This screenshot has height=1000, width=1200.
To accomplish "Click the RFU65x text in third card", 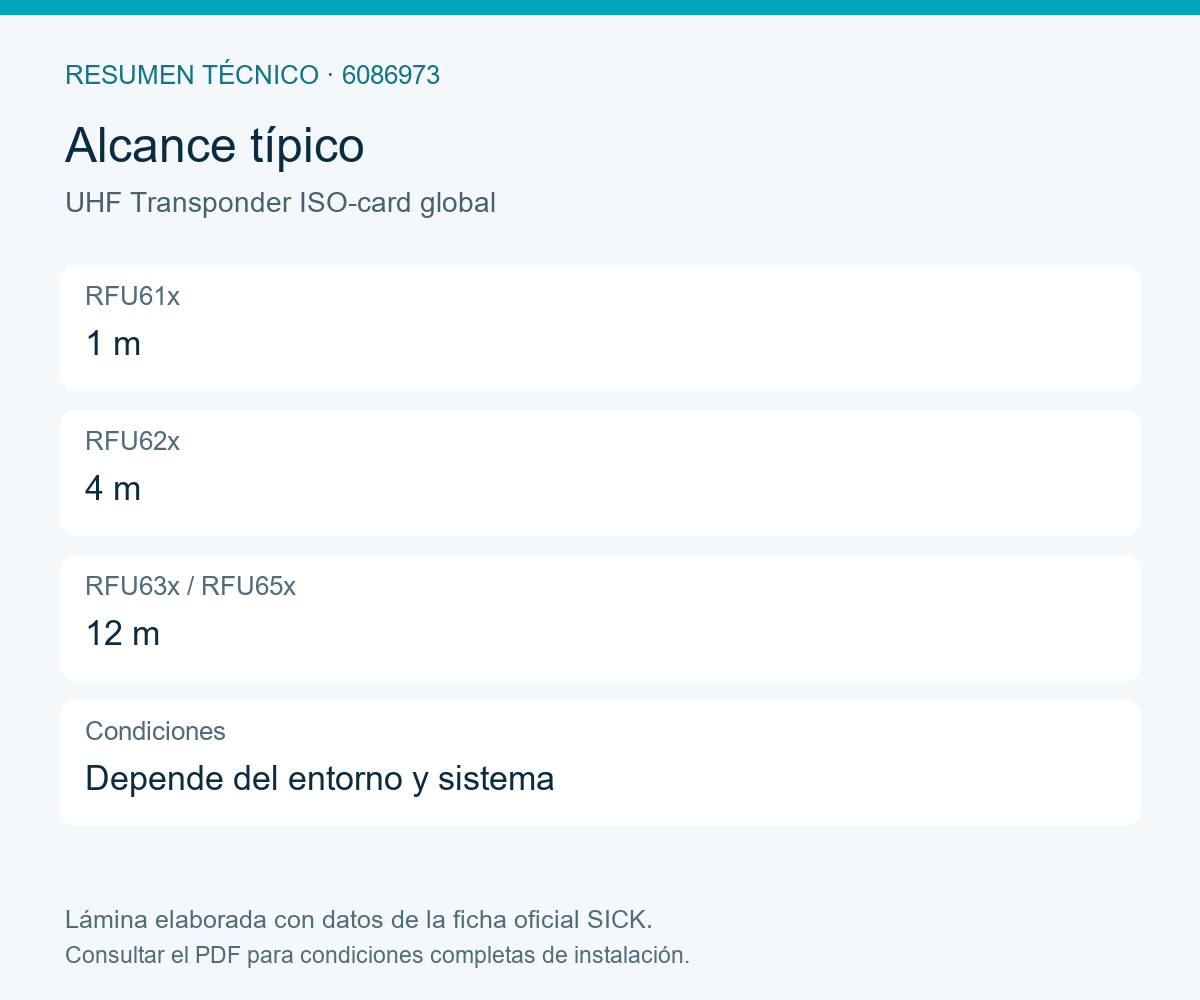I will tap(249, 586).
